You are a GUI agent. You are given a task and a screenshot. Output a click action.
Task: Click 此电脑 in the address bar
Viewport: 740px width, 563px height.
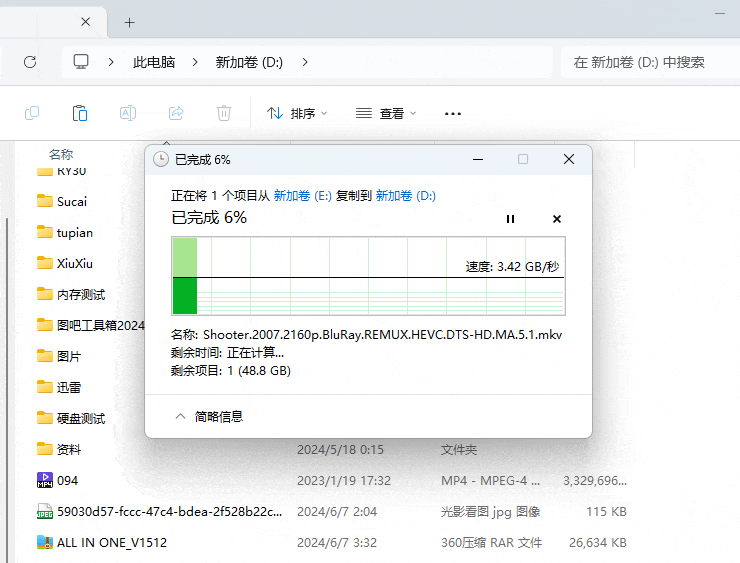click(154, 62)
